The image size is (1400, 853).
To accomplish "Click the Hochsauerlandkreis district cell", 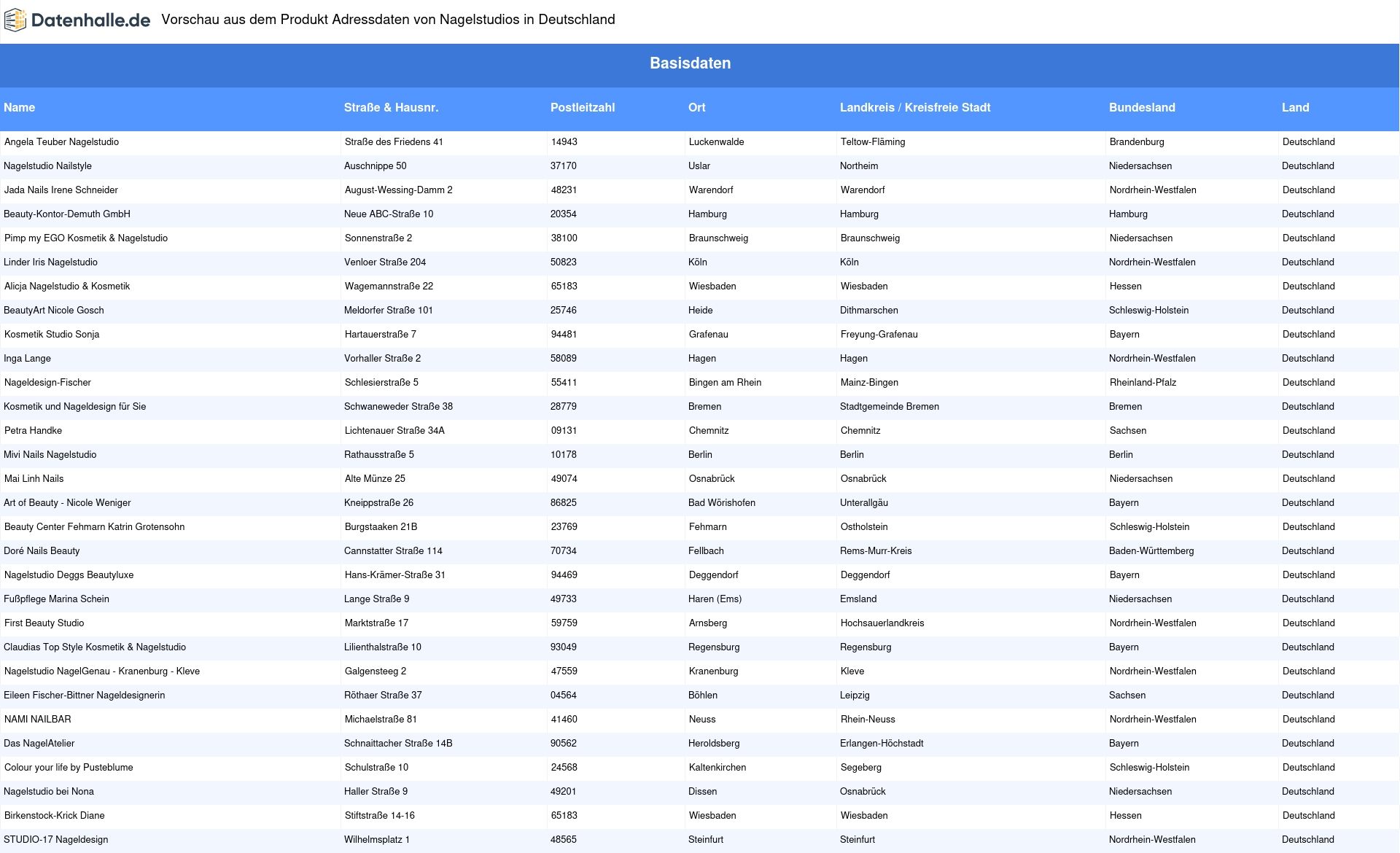I will pyautogui.click(x=882, y=623).
